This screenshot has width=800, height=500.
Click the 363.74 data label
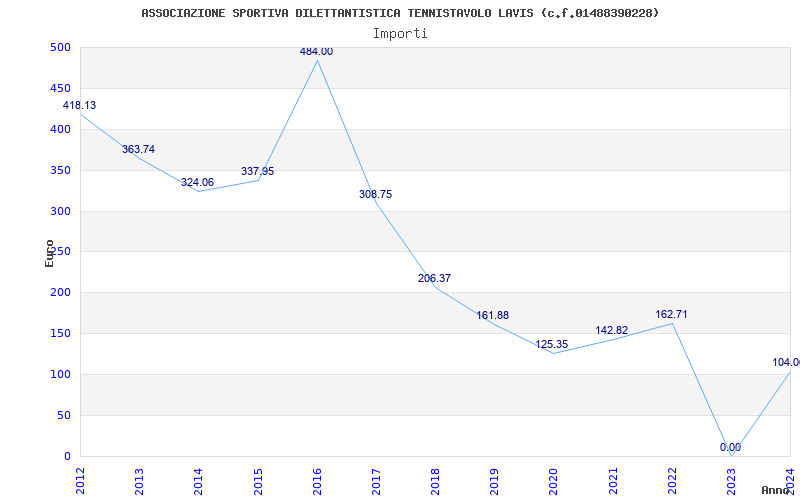[138, 149]
